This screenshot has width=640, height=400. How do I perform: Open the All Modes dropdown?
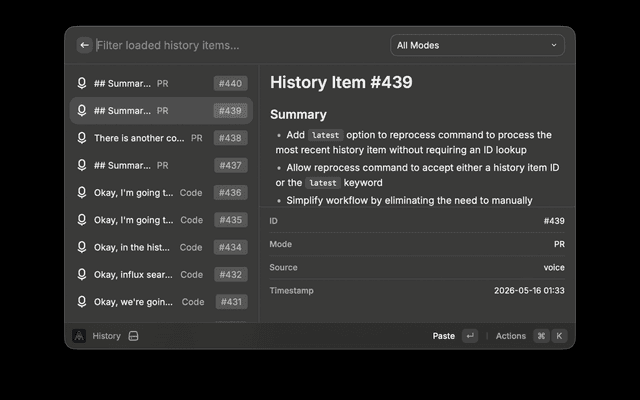point(477,45)
